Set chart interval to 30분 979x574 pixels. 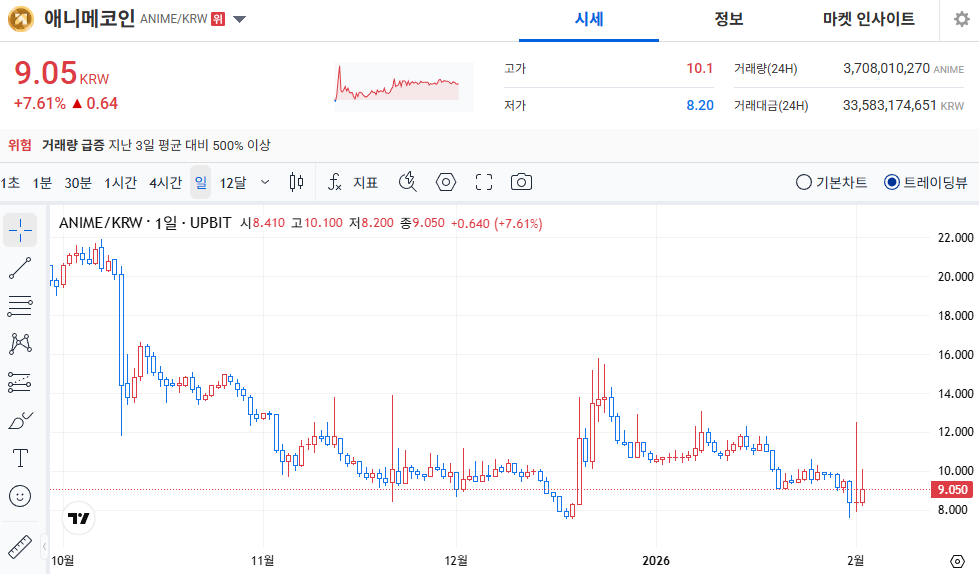[x=78, y=182]
